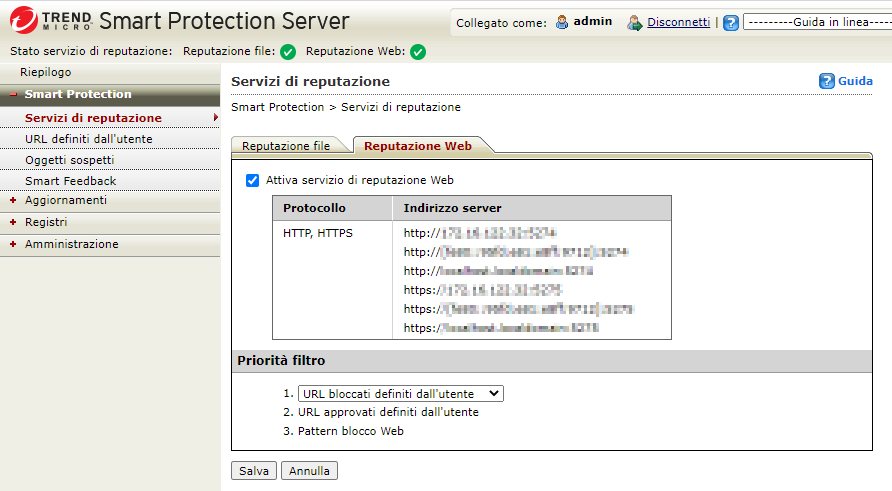Click the Disconnetti logout icon
The width and height of the screenshot is (892, 491).
click(x=634, y=22)
